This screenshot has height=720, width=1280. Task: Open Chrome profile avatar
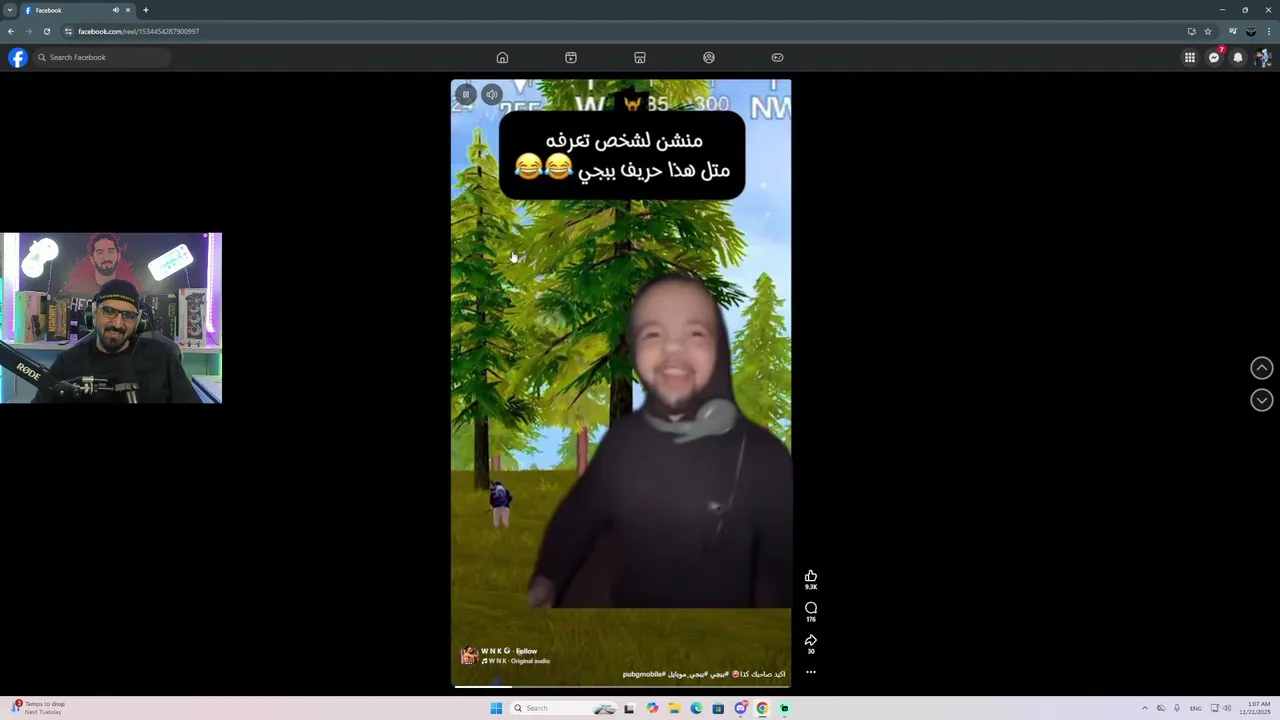point(1250,31)
